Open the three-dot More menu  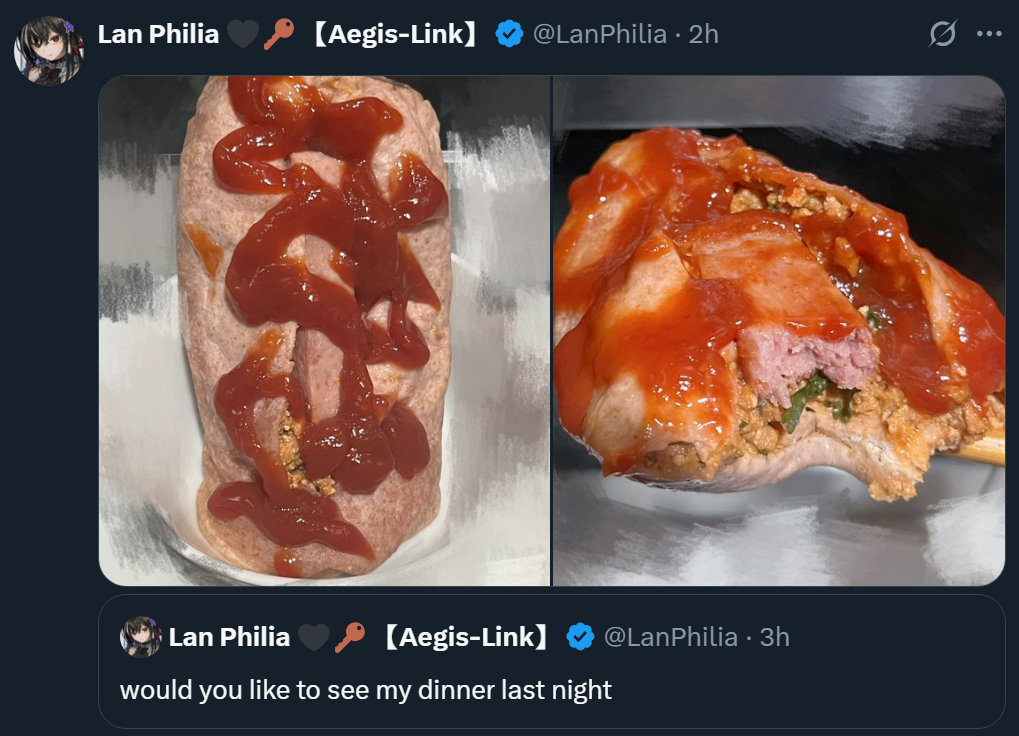click(x=989, y=34)
